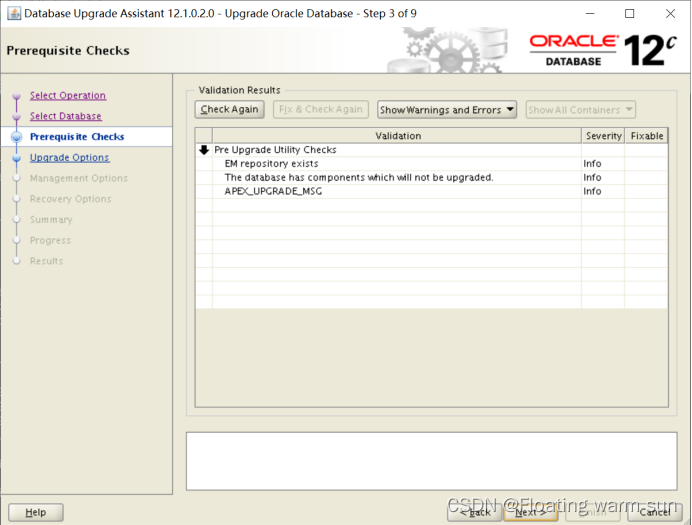Click the Select Operation step bullet
Screen dimensions: 692x525
click(17, 96)
